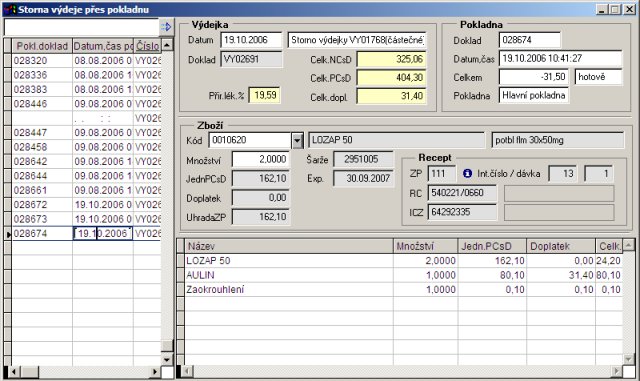
Task: Click the LOZAP 50 name field
Action: pyautogui.click(x=396, y=140)
